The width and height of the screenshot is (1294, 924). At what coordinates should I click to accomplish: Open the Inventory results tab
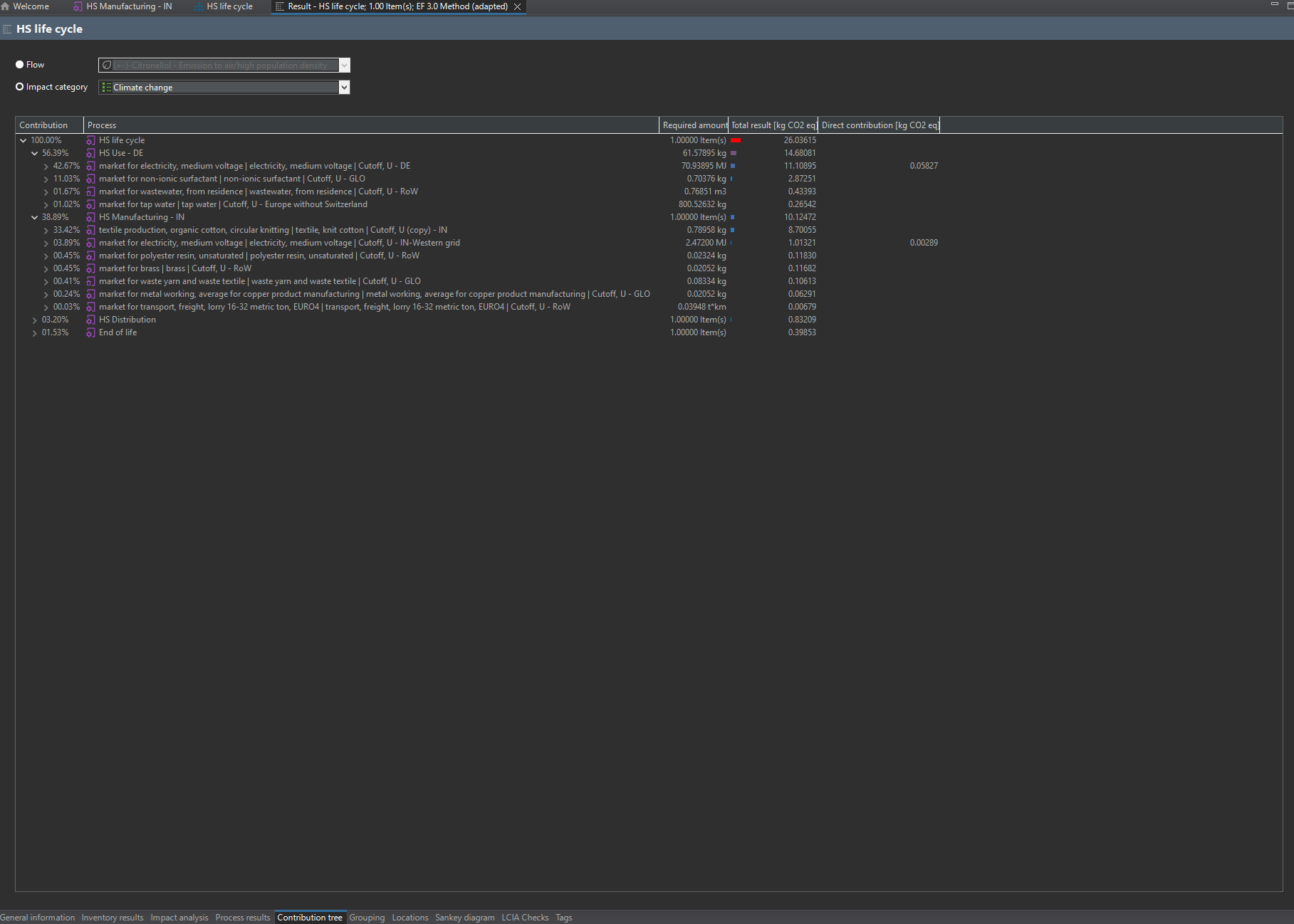pos(112,918)
